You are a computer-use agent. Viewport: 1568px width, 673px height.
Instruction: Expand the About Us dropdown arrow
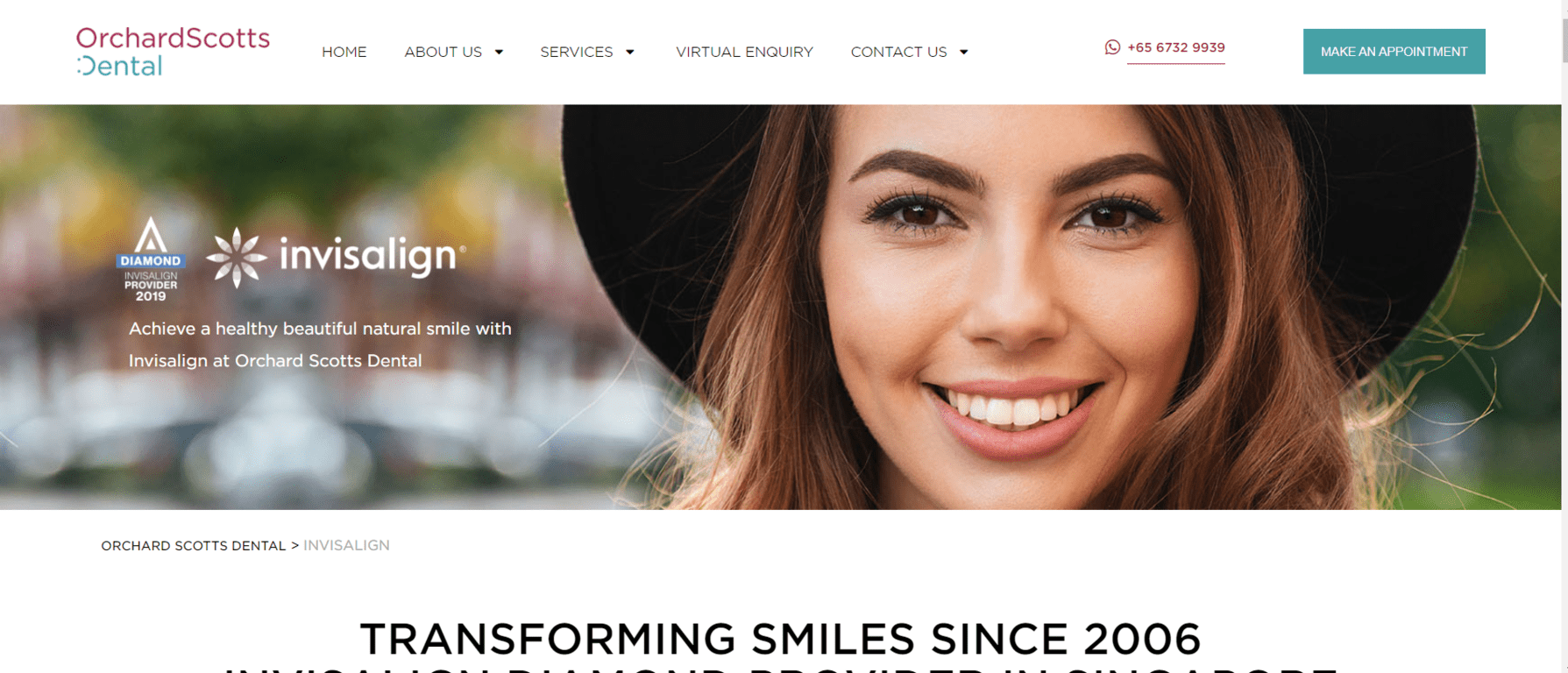point(499,52)
